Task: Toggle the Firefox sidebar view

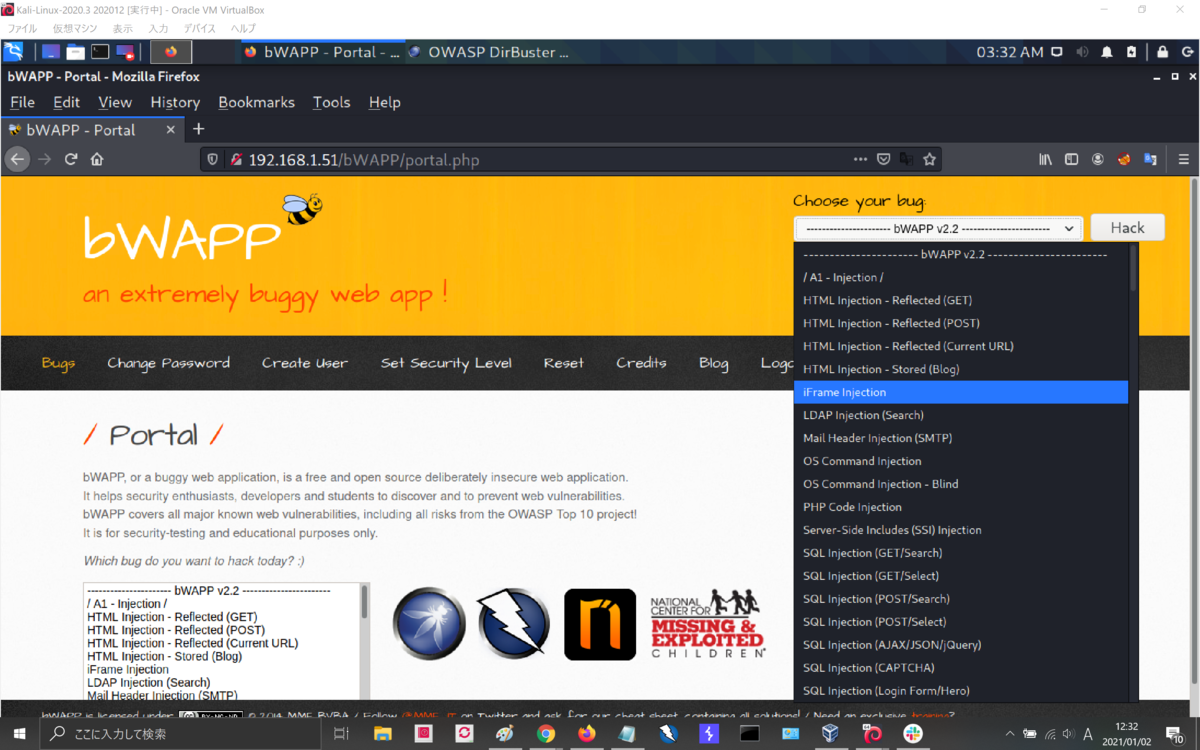Action: [x=1072, y=159]
